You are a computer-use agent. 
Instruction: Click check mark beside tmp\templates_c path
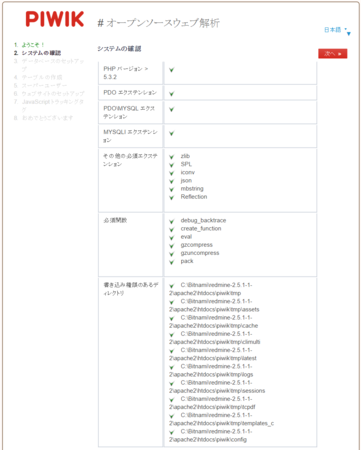(172, 416)
